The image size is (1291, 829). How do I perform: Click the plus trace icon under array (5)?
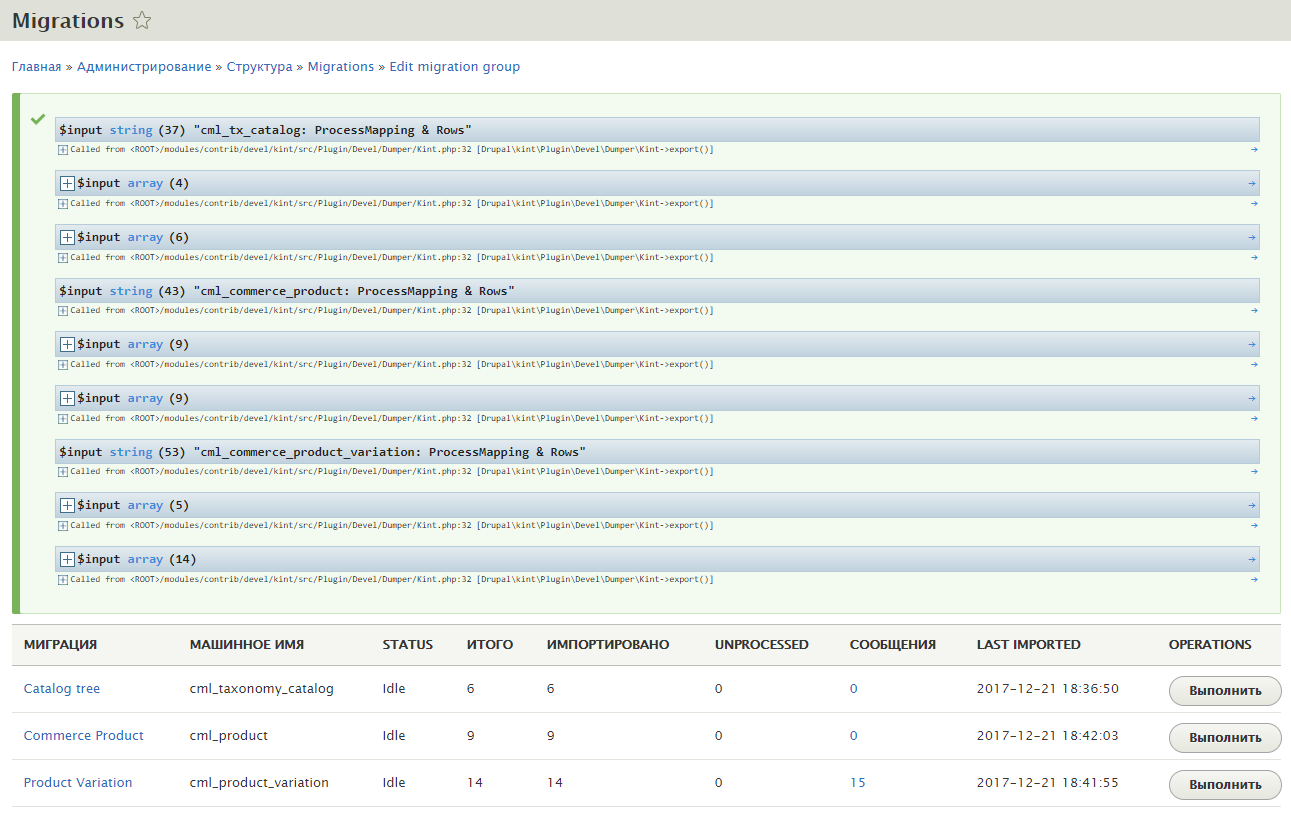tap(62, 524)
